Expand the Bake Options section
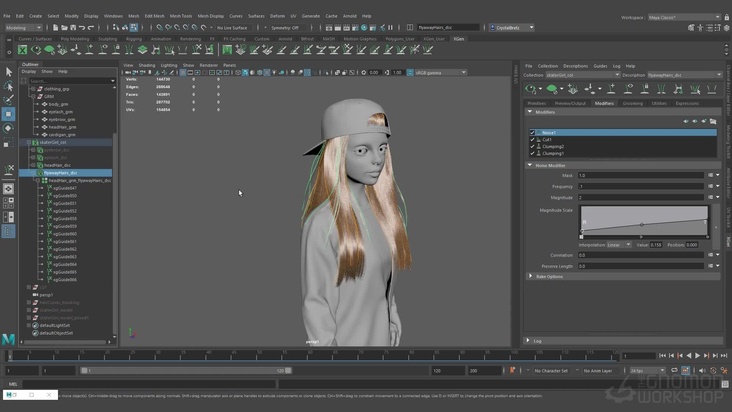 [x=549, y=276]
